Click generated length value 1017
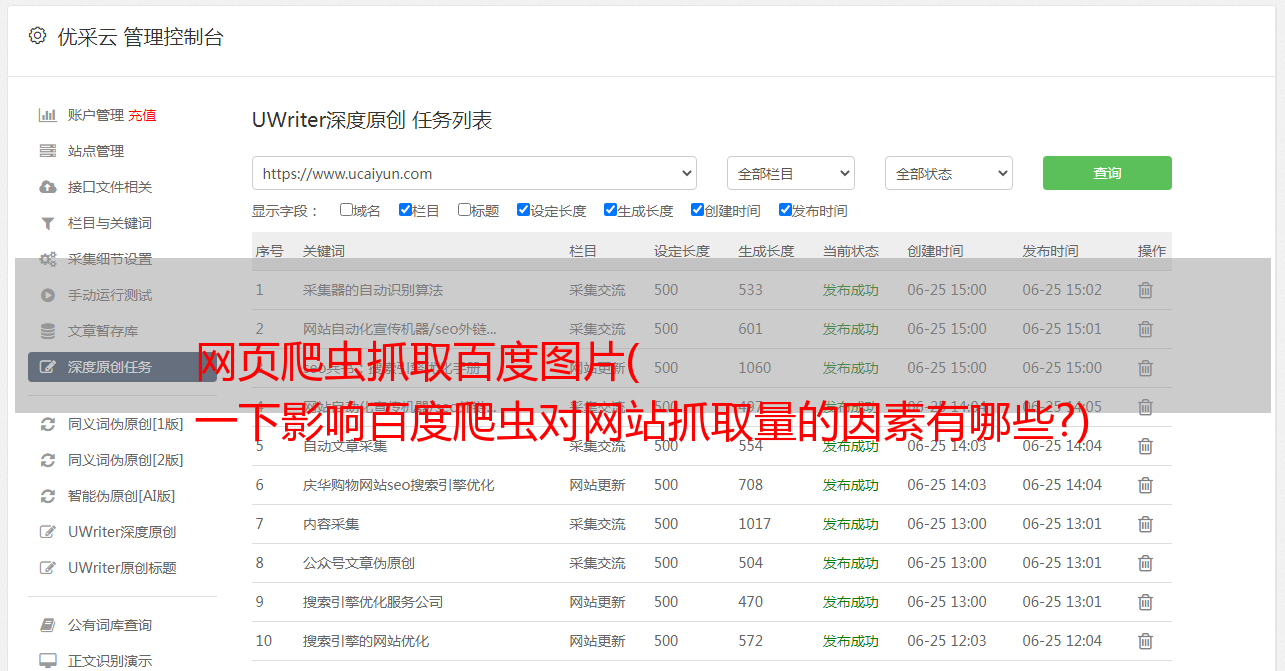This screenshot has height=671, width=1285. click(x=755, y=524)
